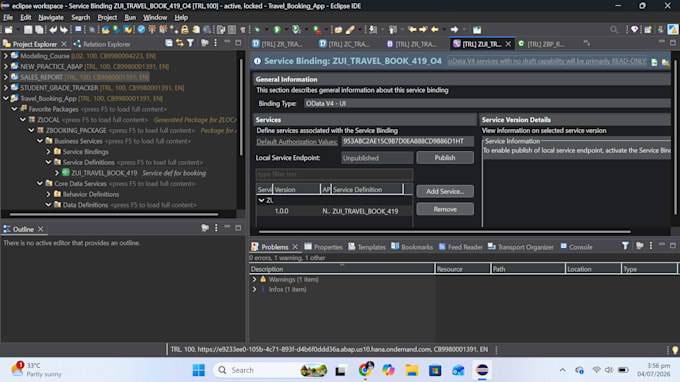Click Collapse All in Project Explorer
This screenshot has height=382, width=680.
(169, 43)
